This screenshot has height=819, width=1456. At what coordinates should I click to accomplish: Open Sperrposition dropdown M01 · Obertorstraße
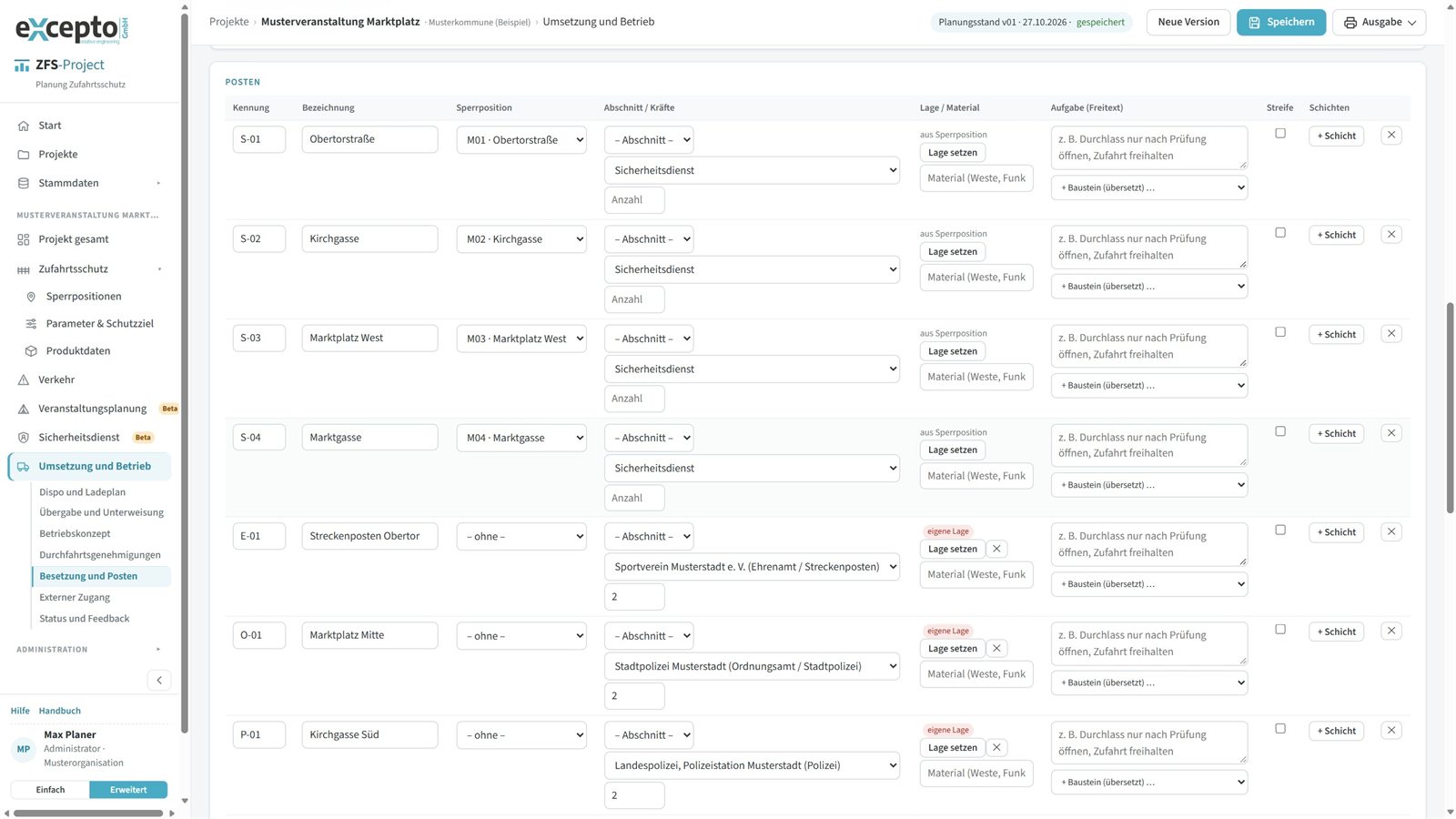pyautogui.click(x=521, y=140)
